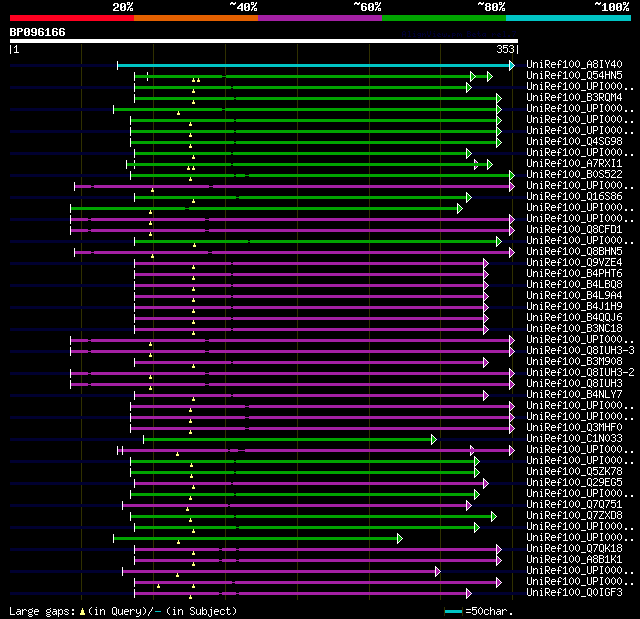Select the UniRef100_B4NLY7 hit label

[574, 395]
